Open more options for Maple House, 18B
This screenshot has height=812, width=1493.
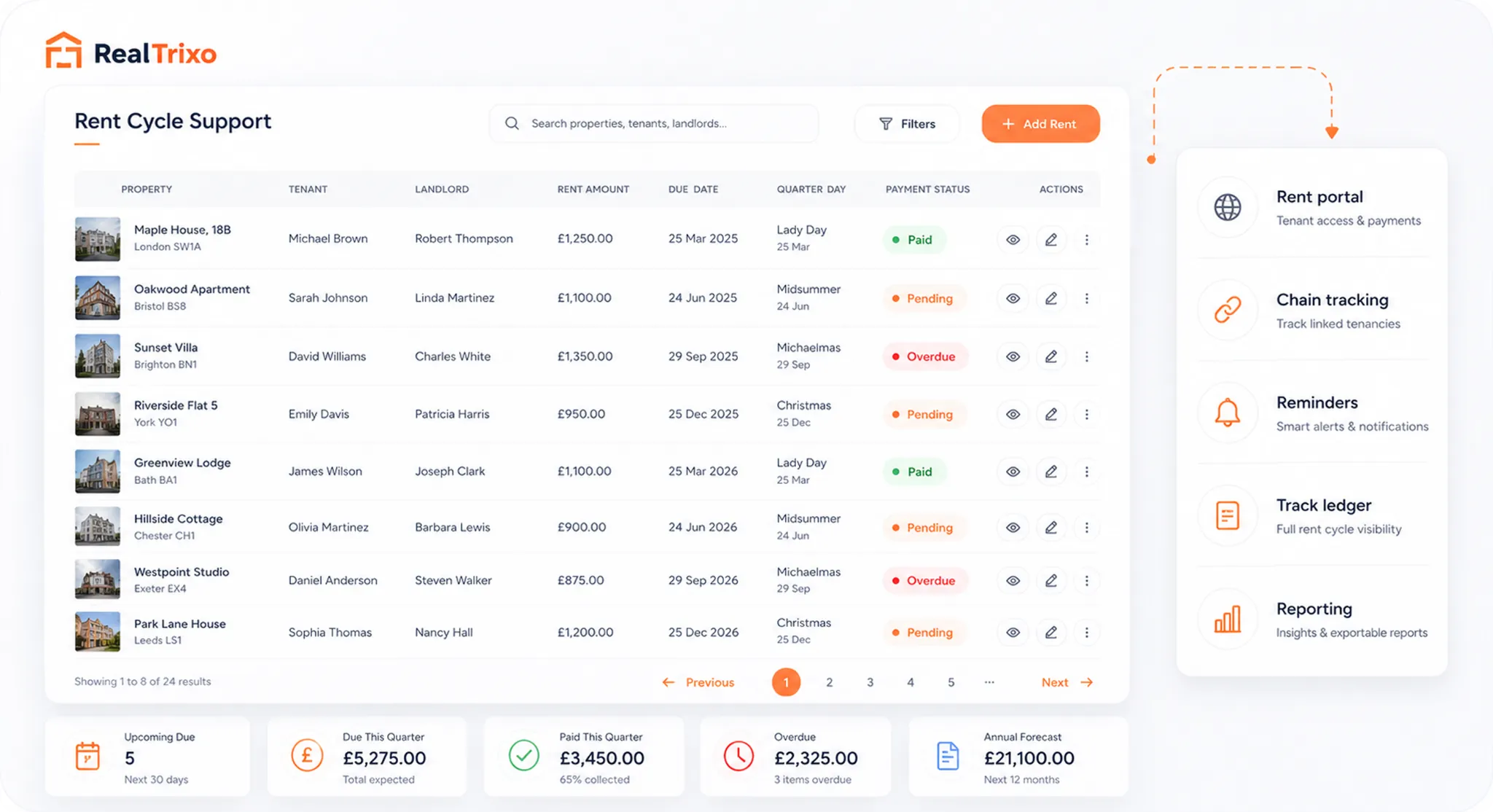pyautogui.click(x=1086, y=240)
